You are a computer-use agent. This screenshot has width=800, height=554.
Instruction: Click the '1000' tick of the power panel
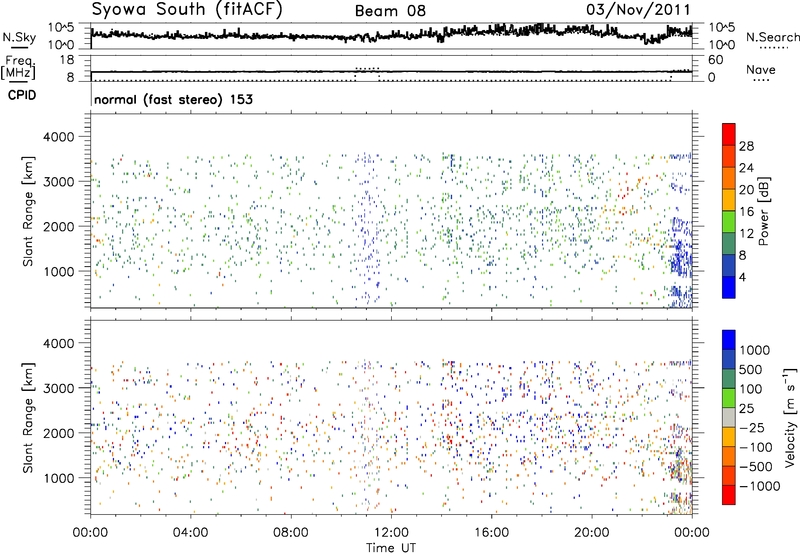coord(58,271)
